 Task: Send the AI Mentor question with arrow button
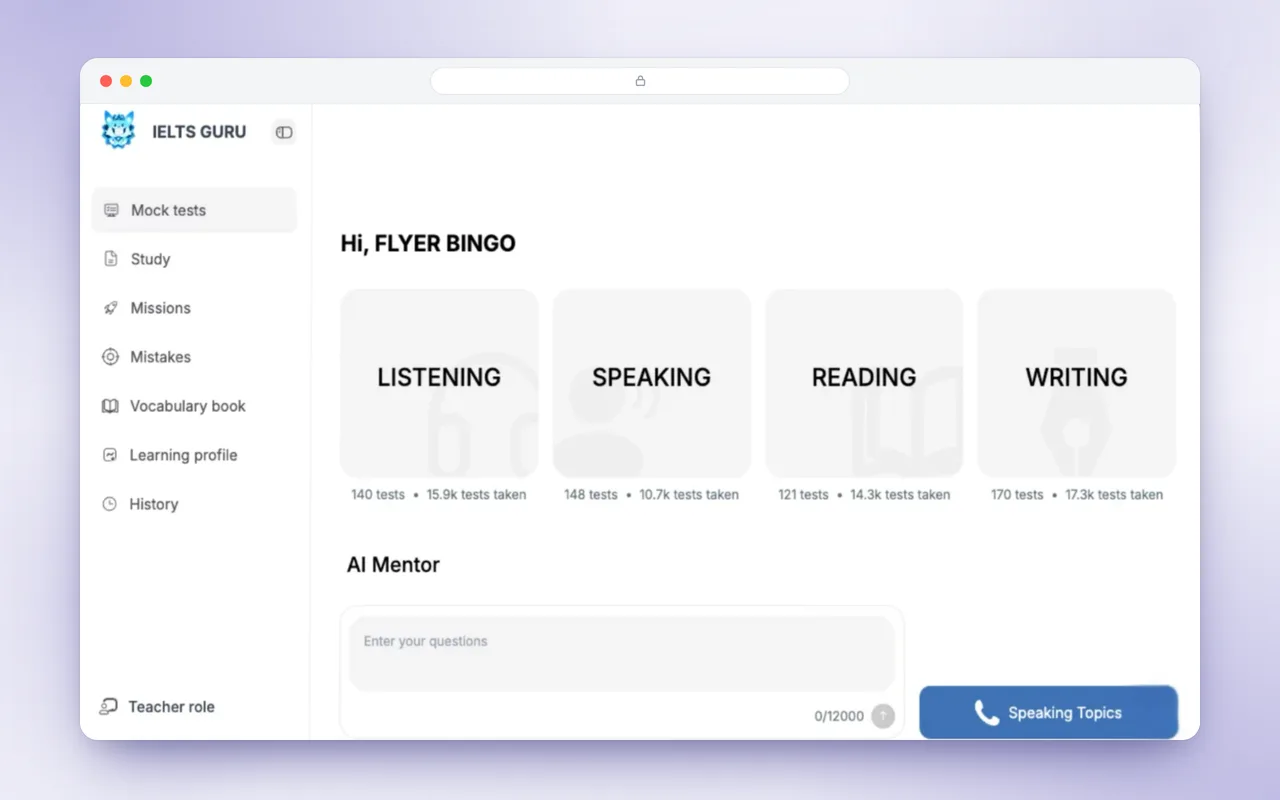882,716
